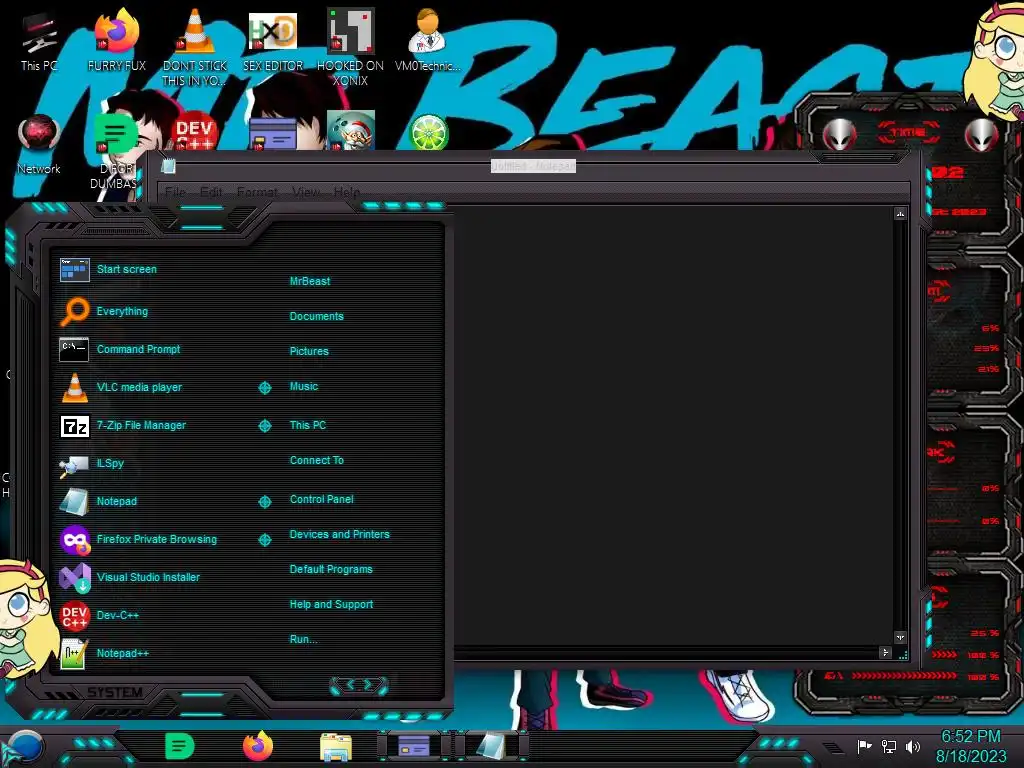Open Visual Studio Installer icon
Image resolution: width=1024 pixels, height=768 pixels.
(x=75, y=577)
